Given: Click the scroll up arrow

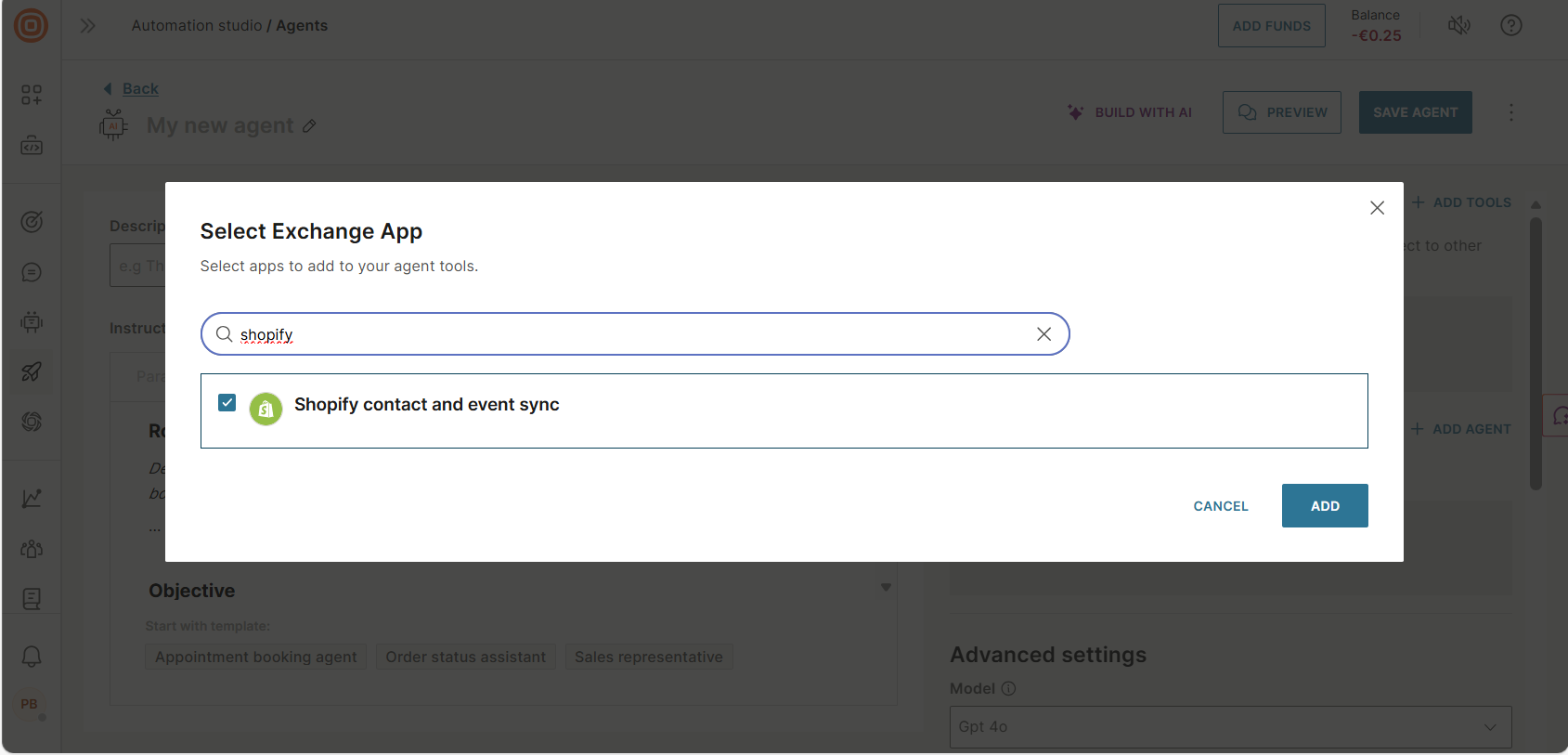Looking at the screenshot, I should pyautogui.click(x=1536, y=204).
